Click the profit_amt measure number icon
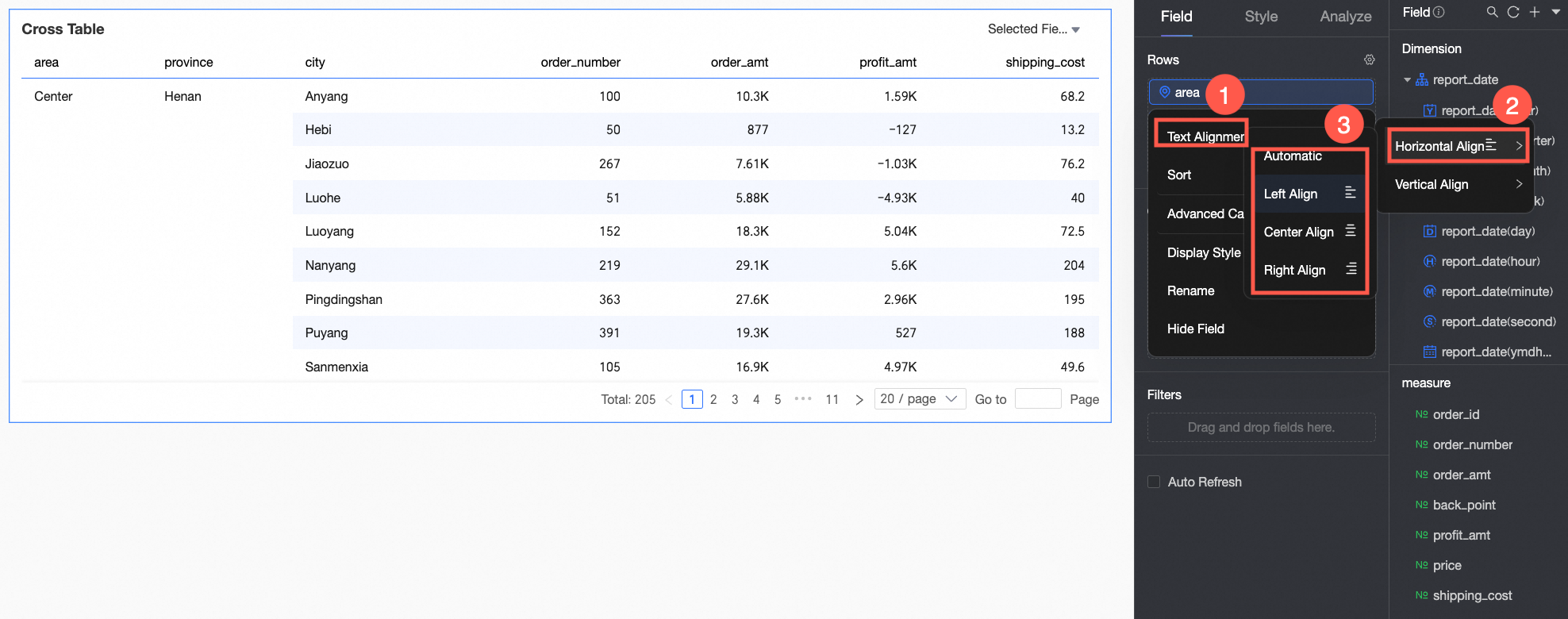 pos(1421,535)
